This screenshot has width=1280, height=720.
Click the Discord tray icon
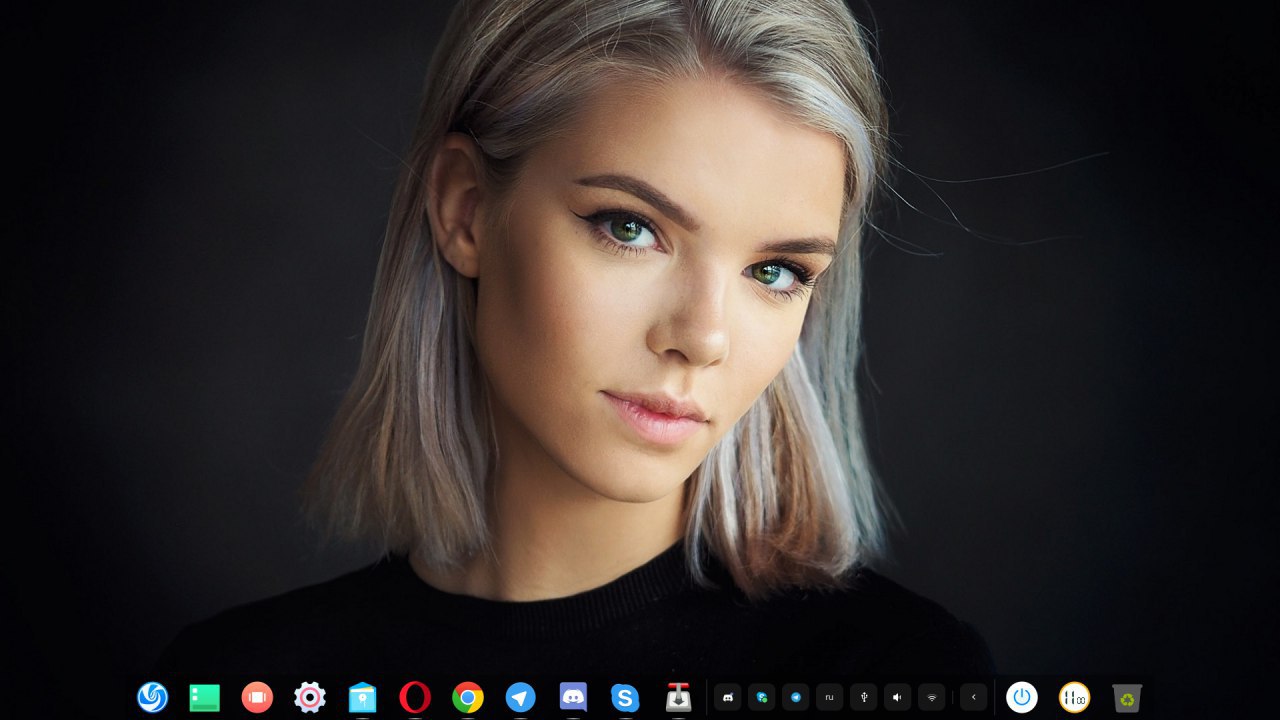coord(728,697)
